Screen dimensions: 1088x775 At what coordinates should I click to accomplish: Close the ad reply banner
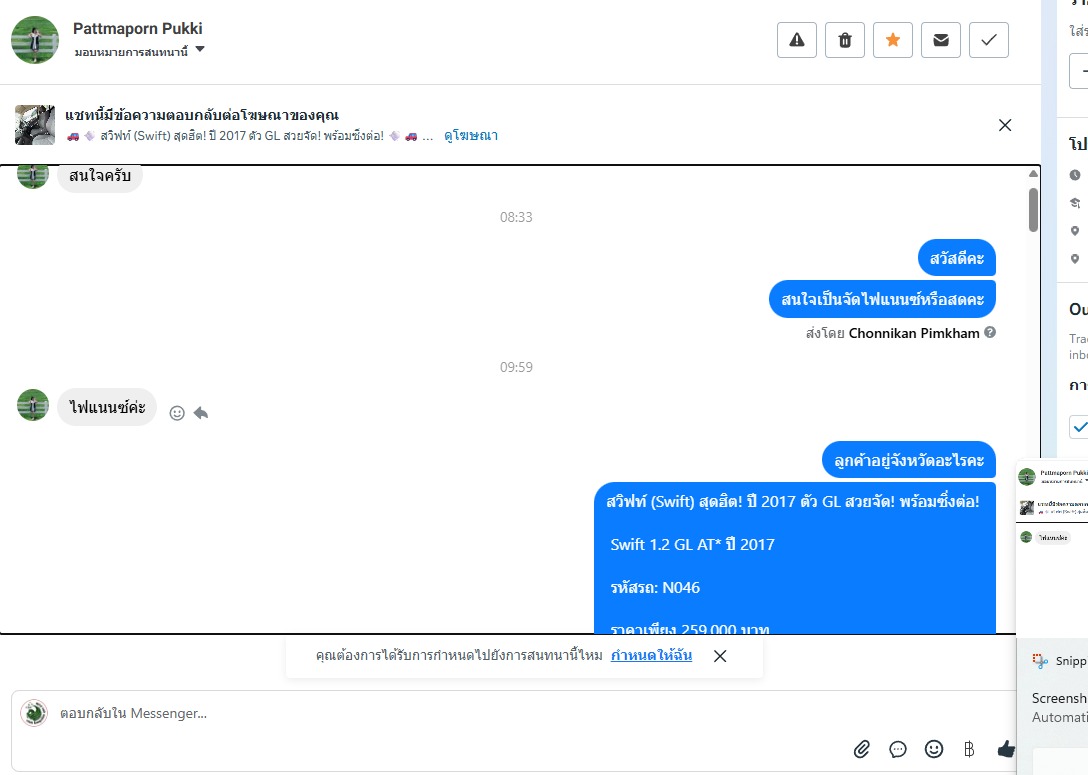[1005, 125]
